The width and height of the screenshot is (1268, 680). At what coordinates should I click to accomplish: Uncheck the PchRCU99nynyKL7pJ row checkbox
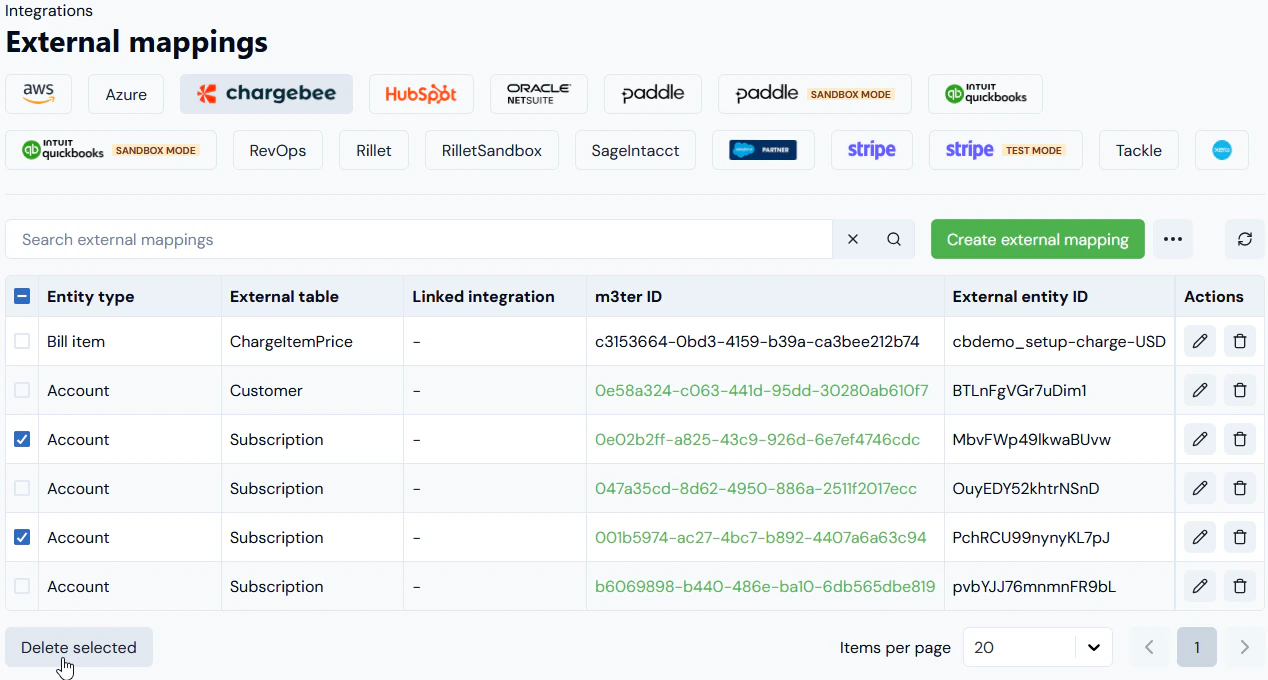(22, 537)
